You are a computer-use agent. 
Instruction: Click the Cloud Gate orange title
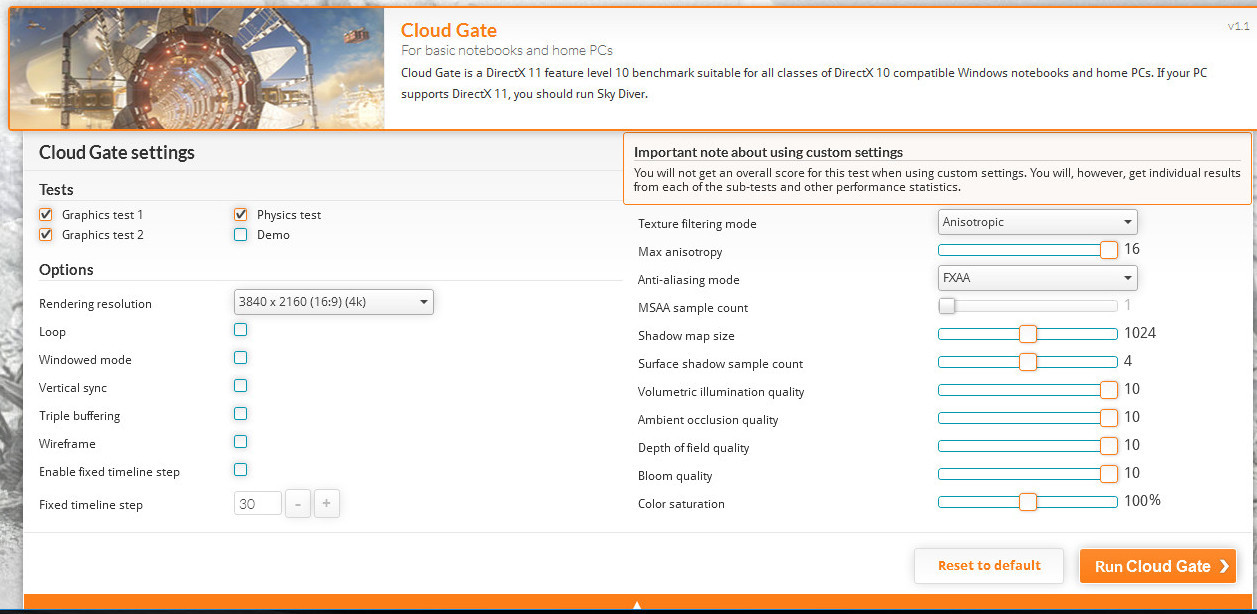coord(449,30)
